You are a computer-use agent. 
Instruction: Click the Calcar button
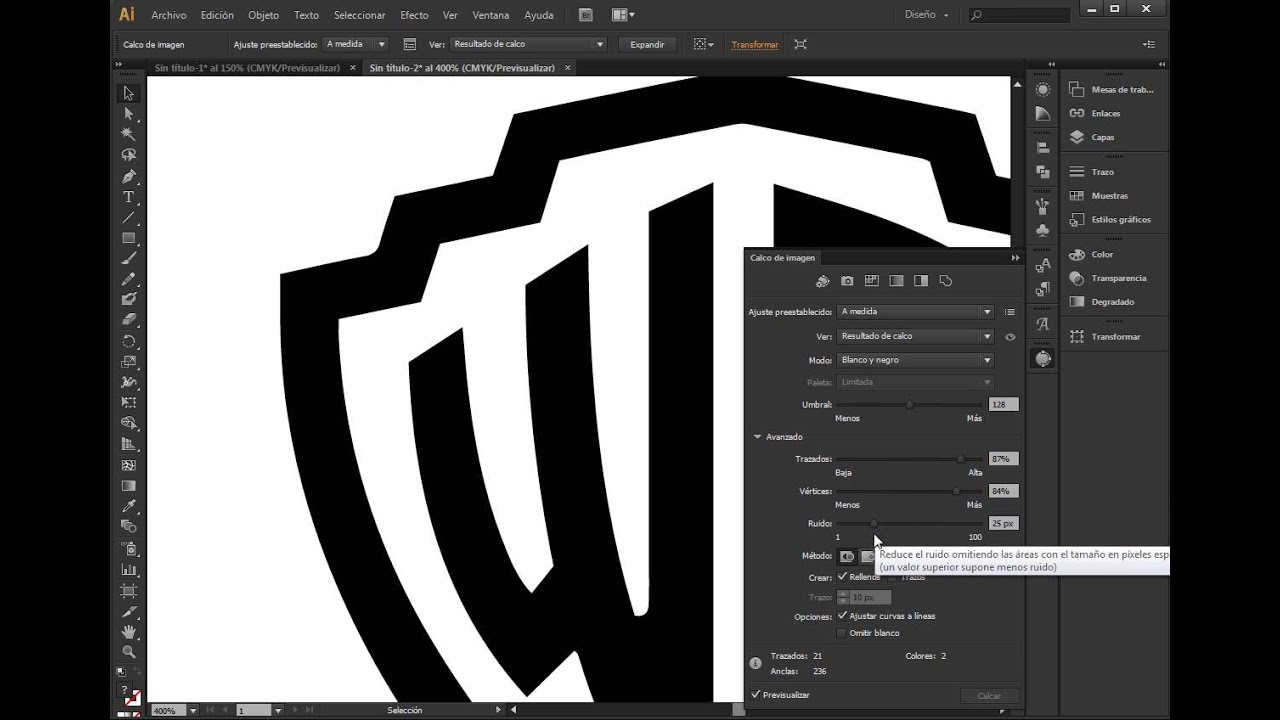coord(988,695)
